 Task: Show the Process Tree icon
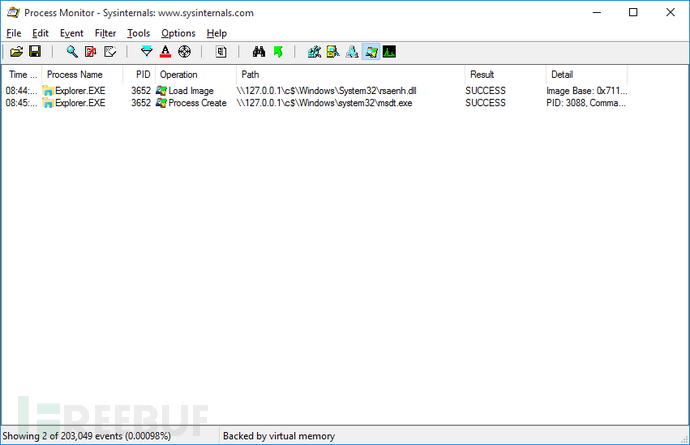pos(221,52)
